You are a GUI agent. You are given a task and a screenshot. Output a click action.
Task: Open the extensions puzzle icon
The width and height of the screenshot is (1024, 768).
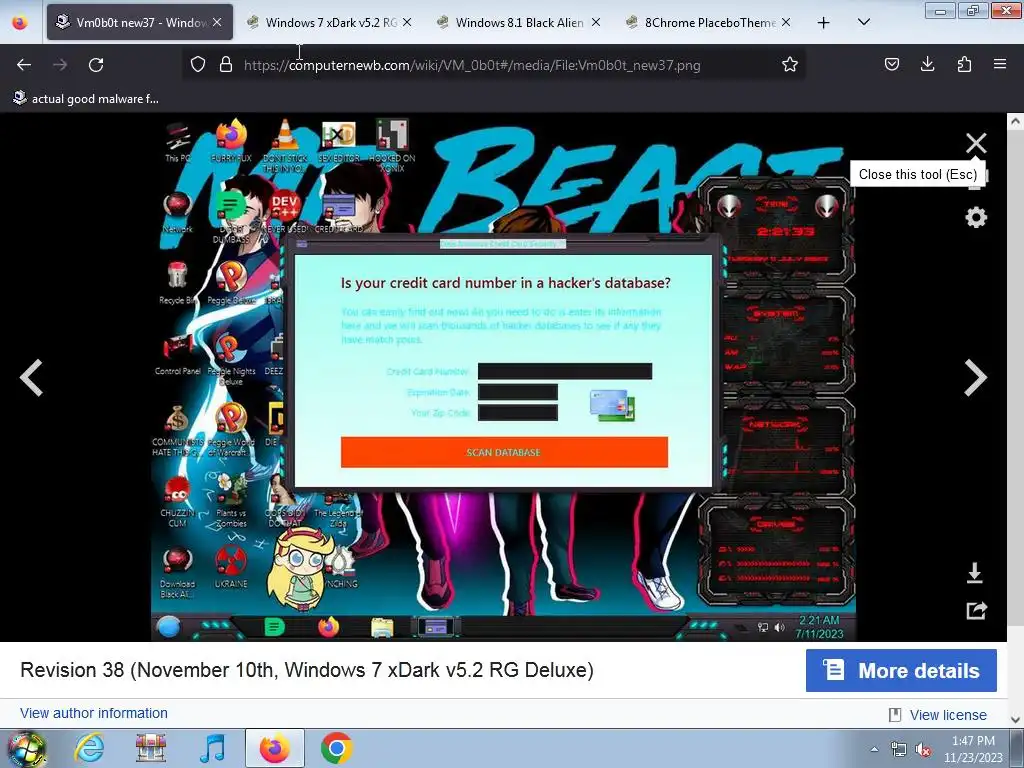[964, 64]
